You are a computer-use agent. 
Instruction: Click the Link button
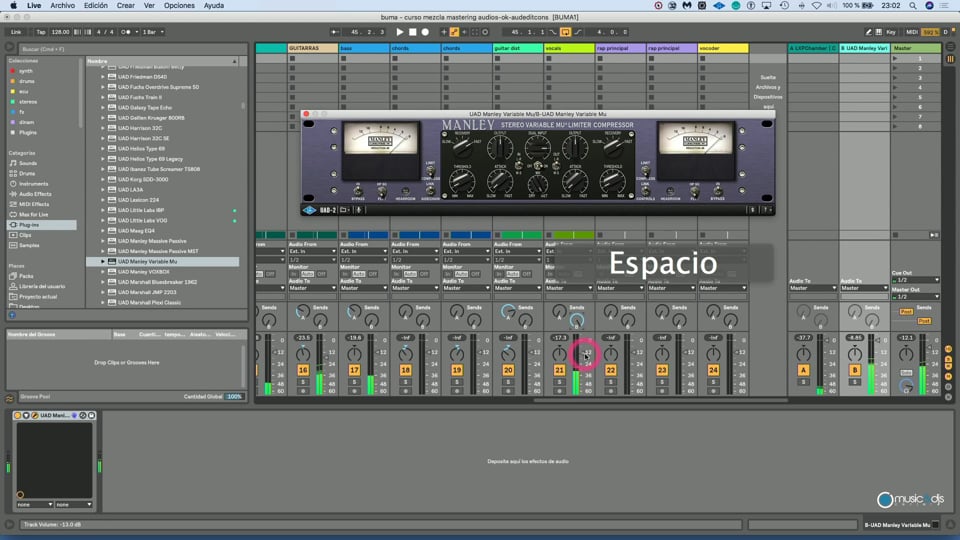click(16, 32)
